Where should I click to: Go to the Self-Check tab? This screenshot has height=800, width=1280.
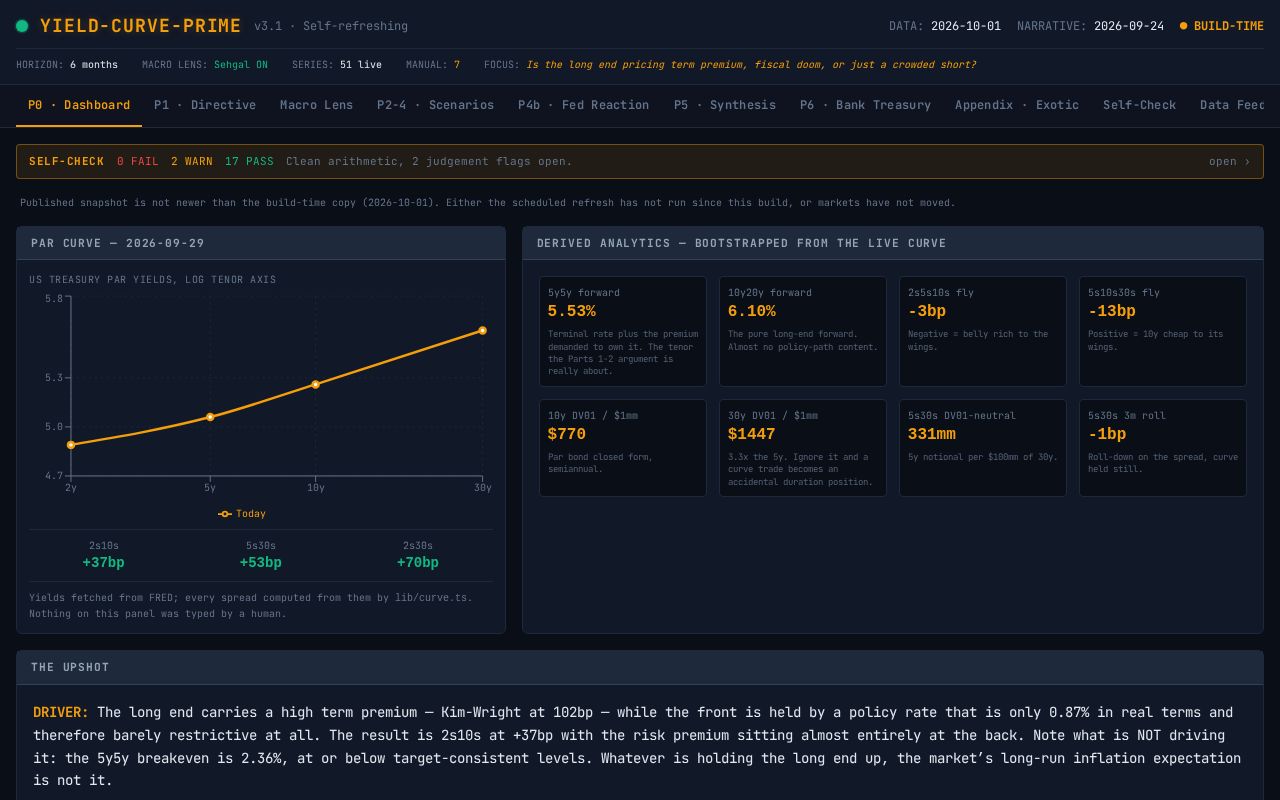pos(1139,105)
